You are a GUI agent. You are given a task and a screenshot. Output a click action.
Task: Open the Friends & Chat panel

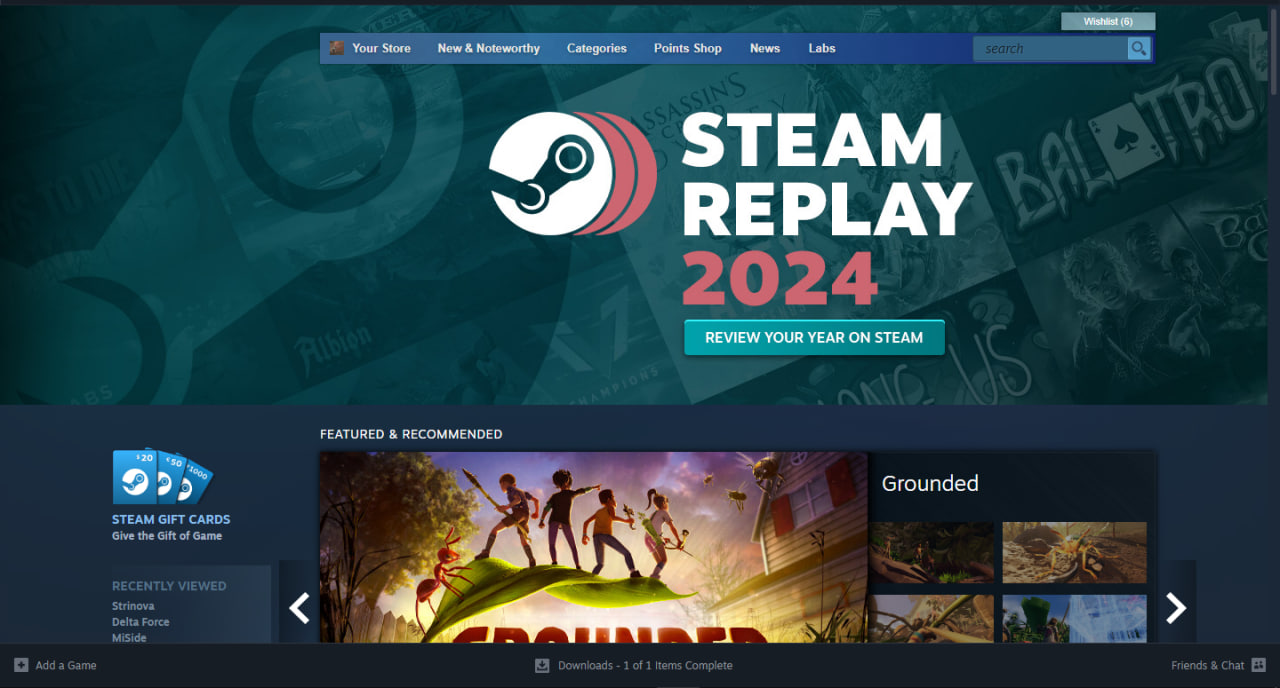point(1208,665)
